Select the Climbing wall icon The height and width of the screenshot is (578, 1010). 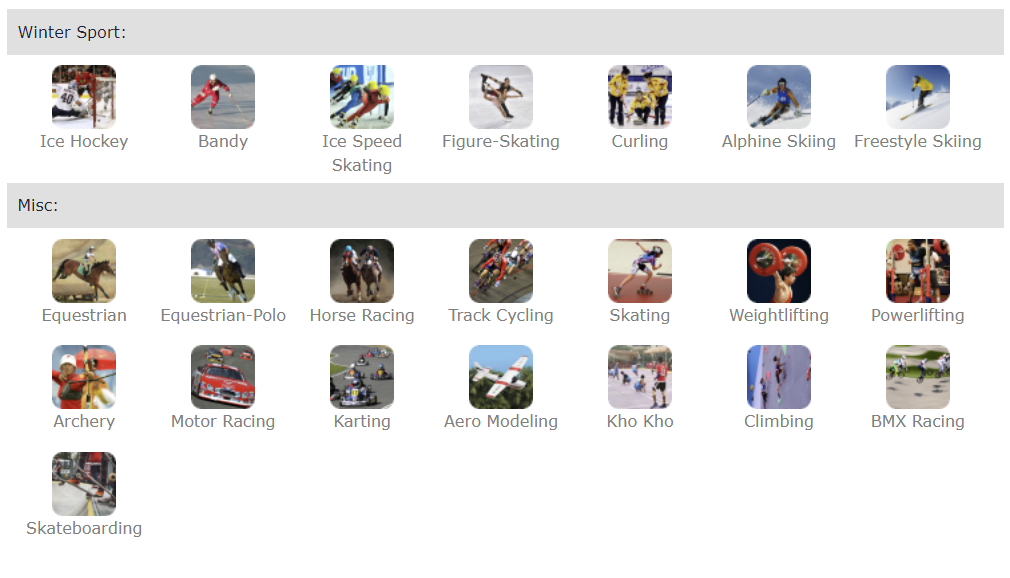[779, 377]
